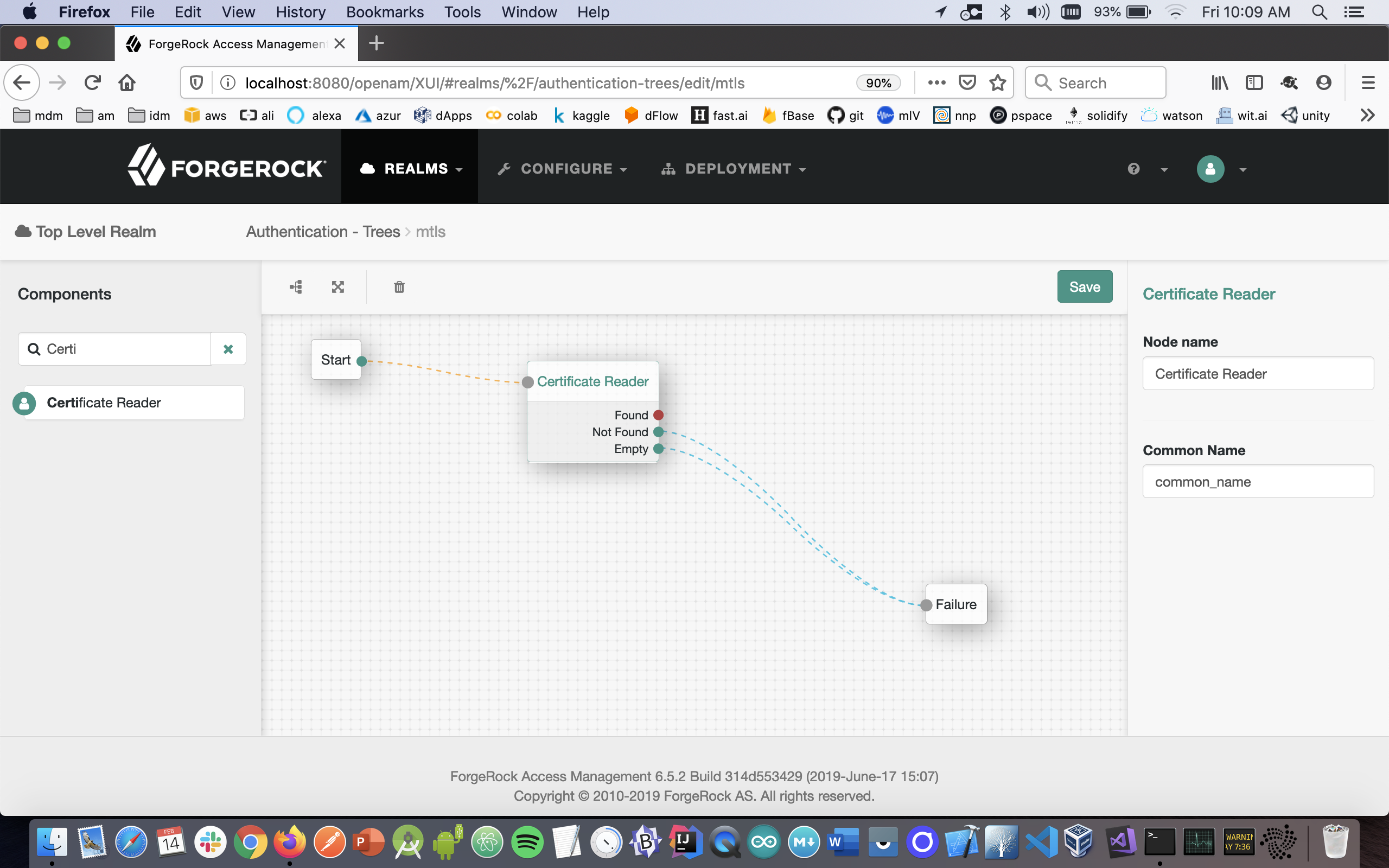Open Spotify from the dock
Image resolution: width=1389 pixels, height=868 pixels.
tap(527, 842)
